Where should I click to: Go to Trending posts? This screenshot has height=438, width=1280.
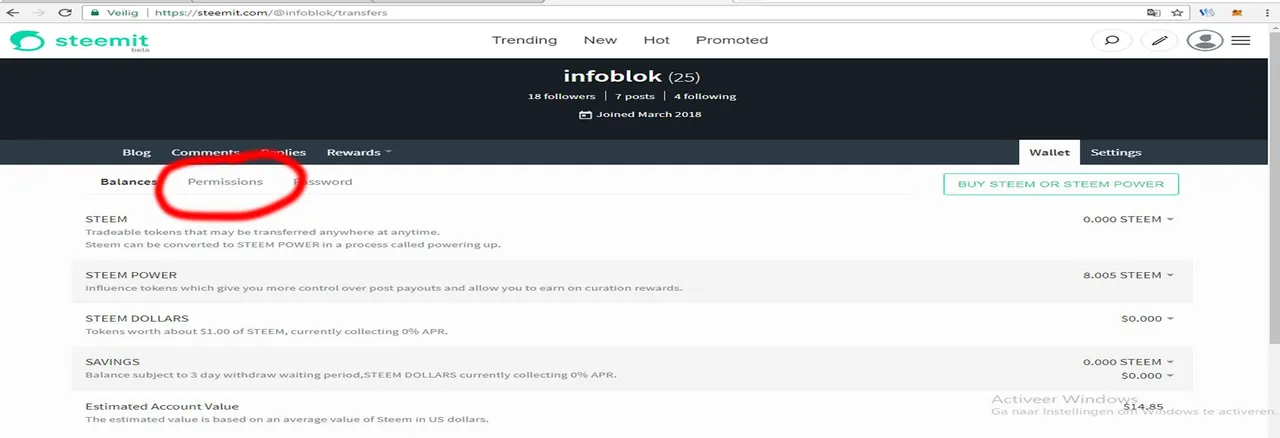(524, 40)
